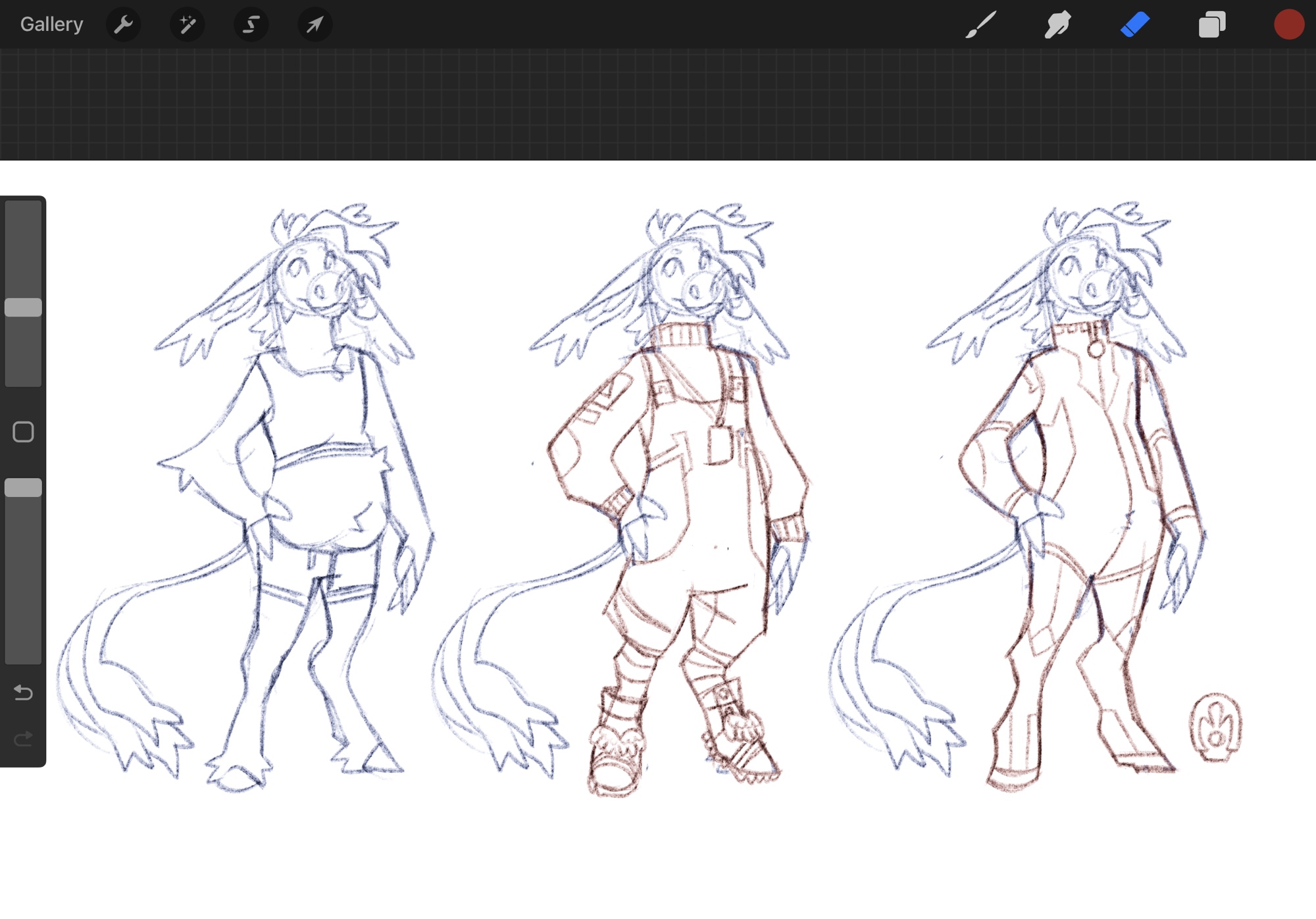1316x919 pixels.
Task: Click the brush opacity slider handle
Action: tap(23, 488)
